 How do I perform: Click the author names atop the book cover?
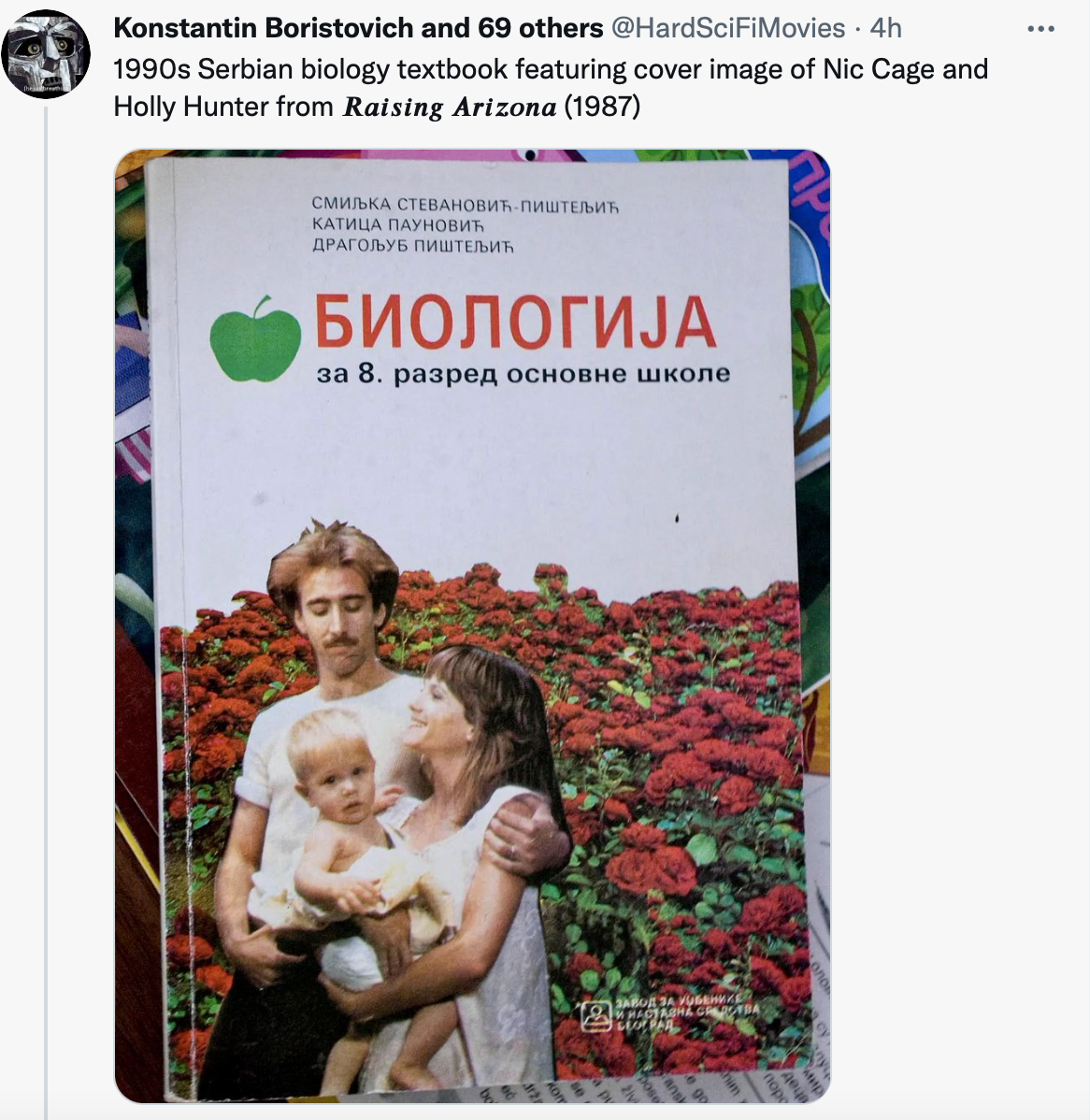pos(465,225)
